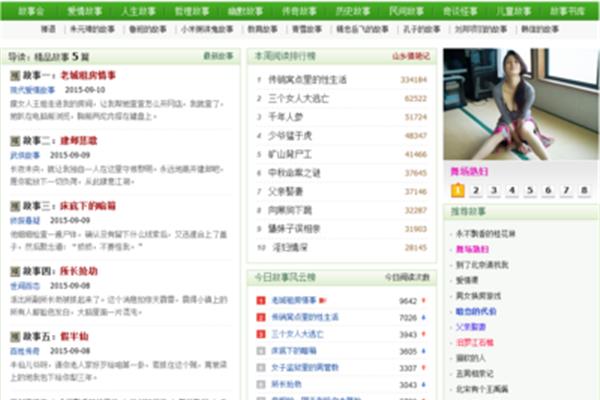Screen dimensions: 600x400
Task: Click the red flag icon after 老城租房情事
Action: point(322,300)
